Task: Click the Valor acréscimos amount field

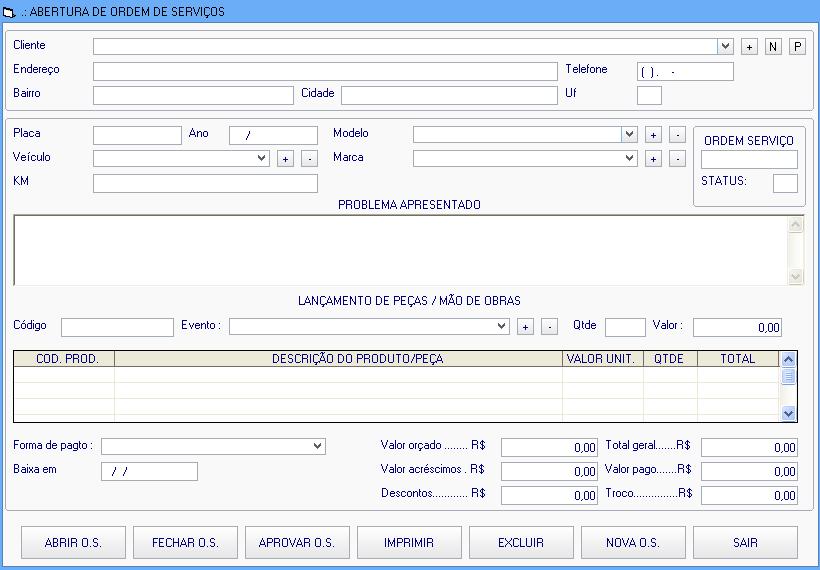Action: 549,472
